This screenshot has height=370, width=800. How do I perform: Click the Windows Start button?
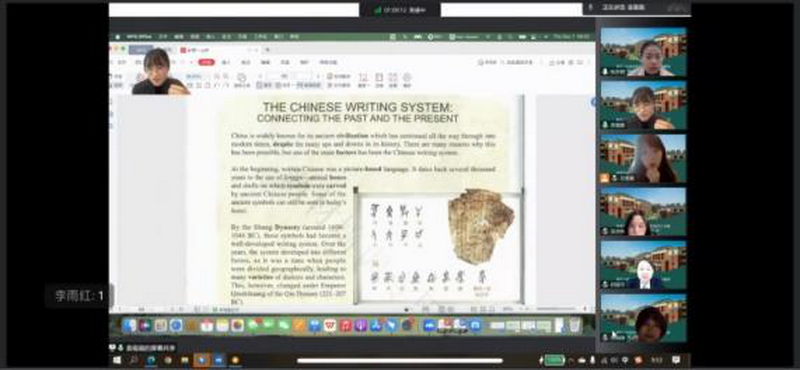116,360
